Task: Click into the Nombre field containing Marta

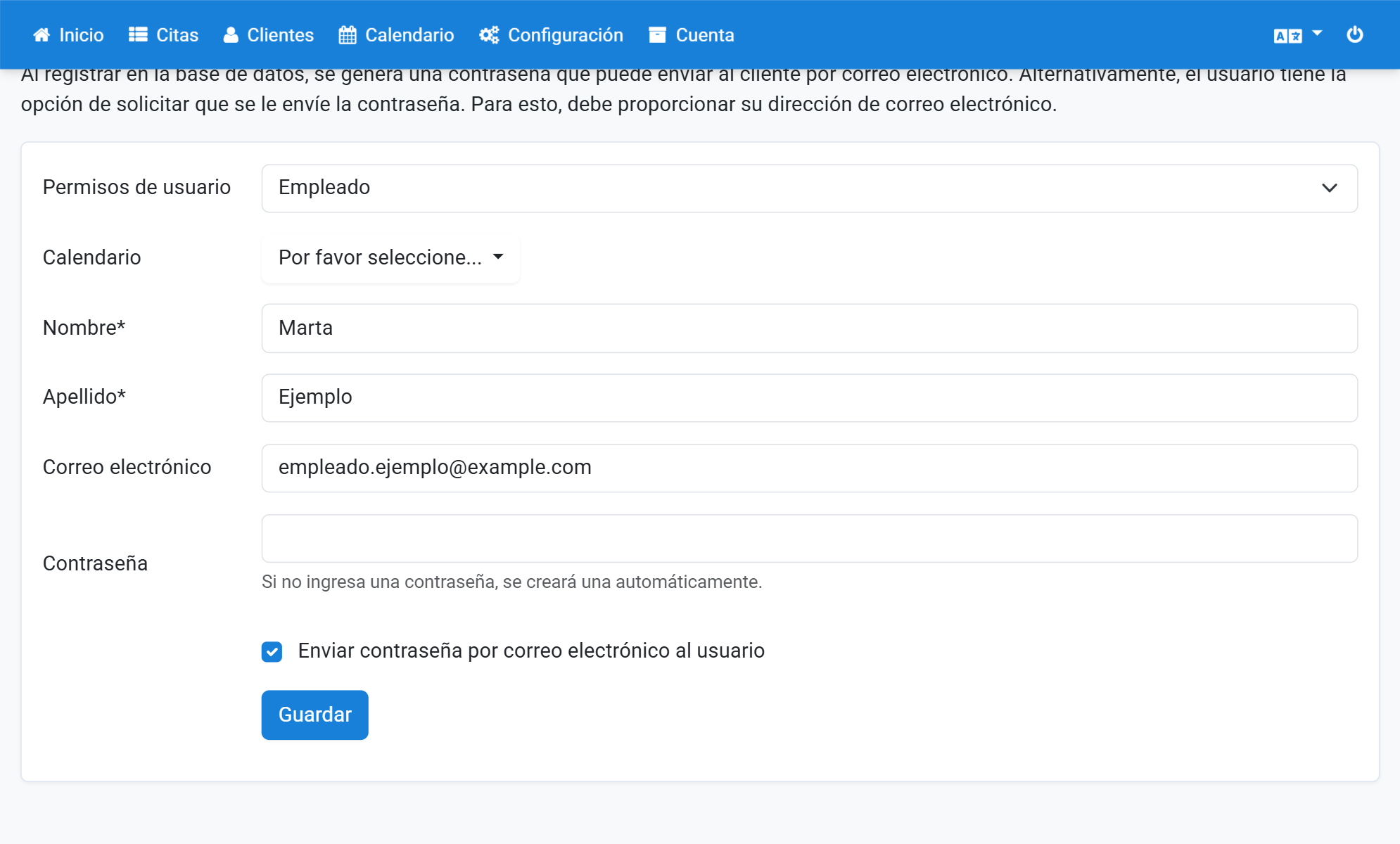Action: 809,328
